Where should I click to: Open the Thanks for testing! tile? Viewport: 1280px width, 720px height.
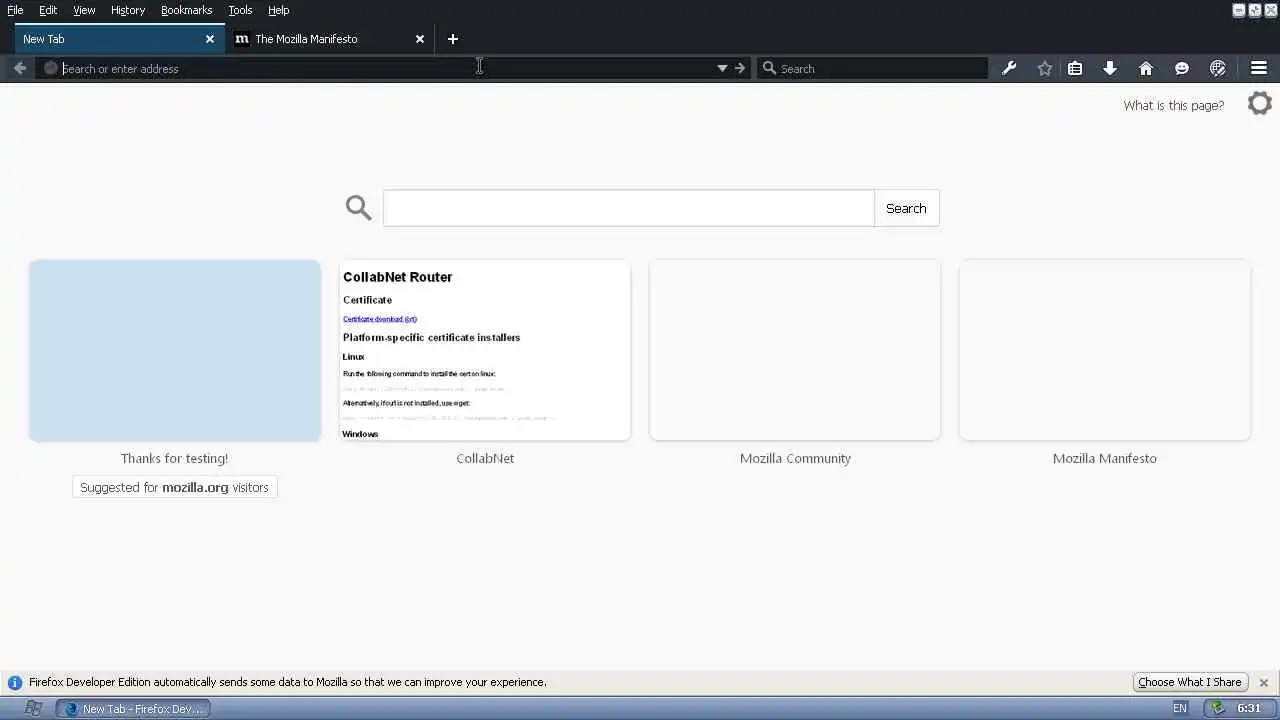175,350
